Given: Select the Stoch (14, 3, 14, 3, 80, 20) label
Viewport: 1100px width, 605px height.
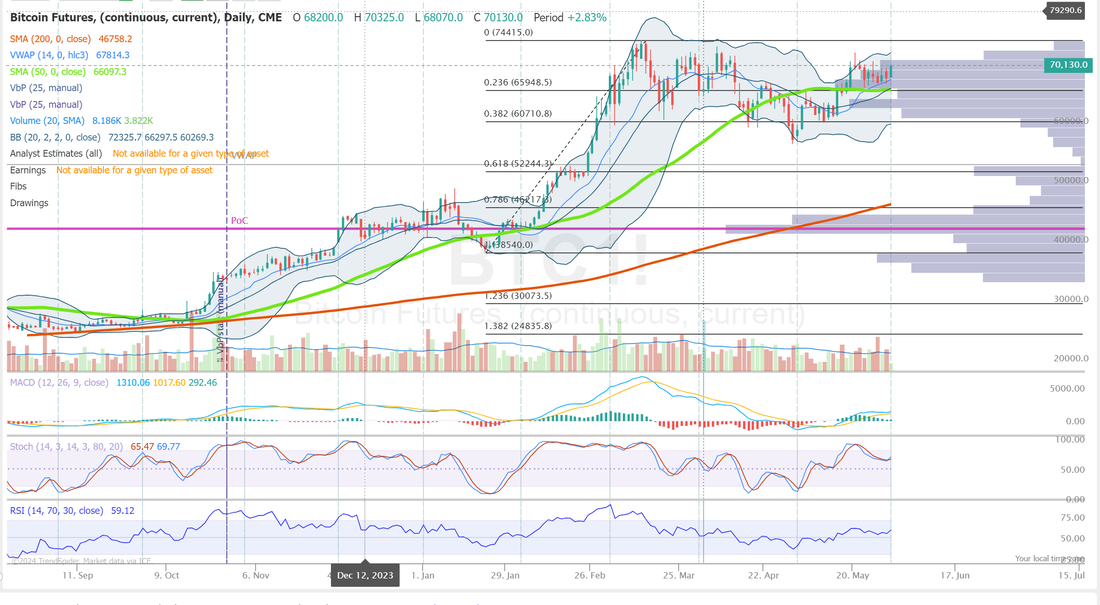Looking at the screenshot, I should tap(67, 446).
